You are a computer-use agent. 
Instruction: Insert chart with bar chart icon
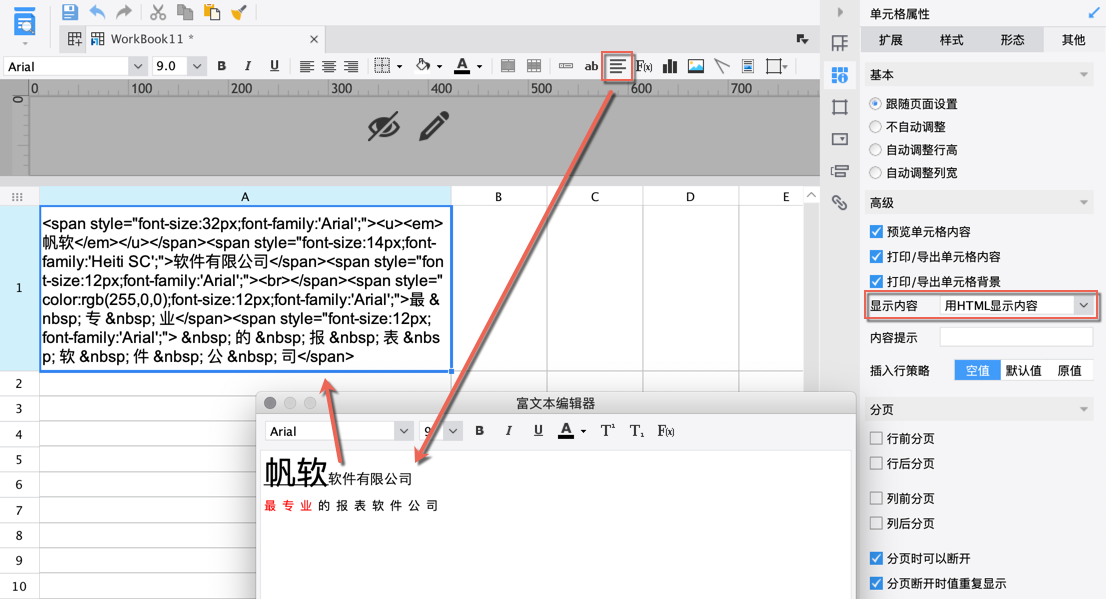tap(669, 66)
